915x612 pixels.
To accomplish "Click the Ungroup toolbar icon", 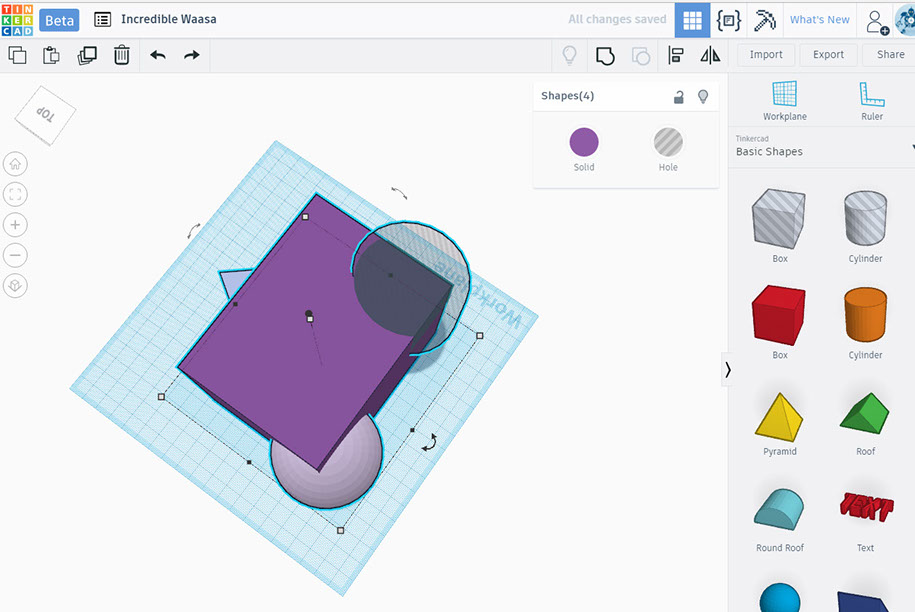I will coord(641,55).
